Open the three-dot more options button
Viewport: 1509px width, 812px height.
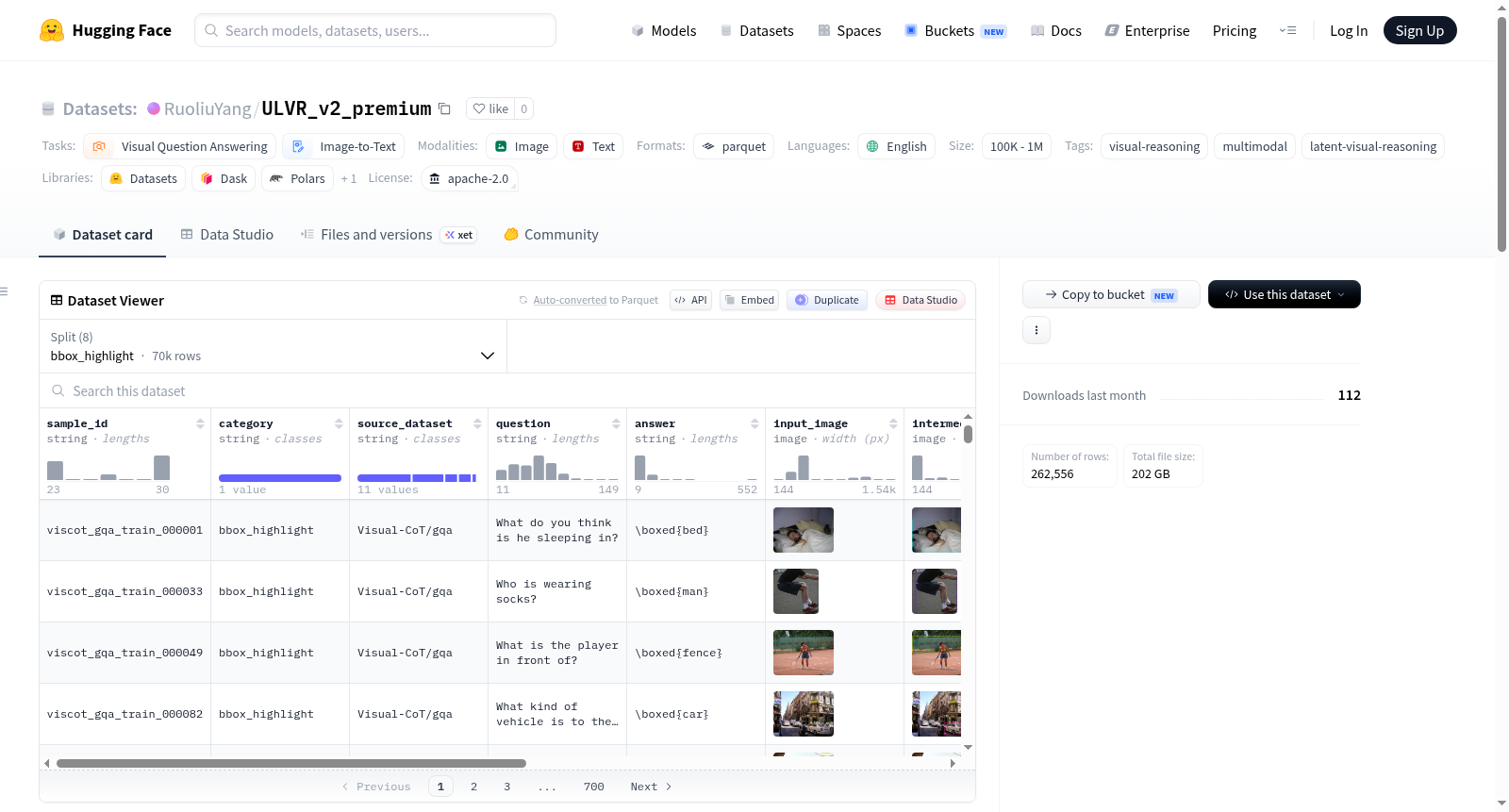(x=1036, y=330)
